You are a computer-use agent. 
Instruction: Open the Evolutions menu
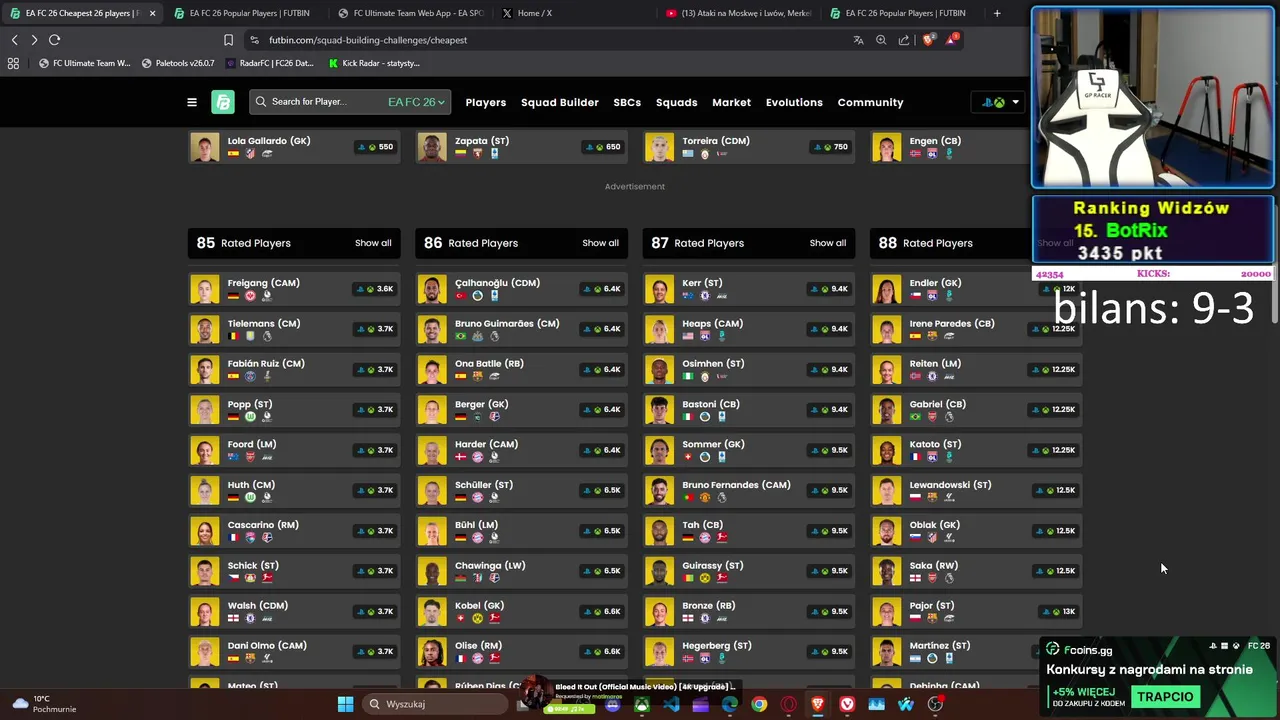point(794,102)
